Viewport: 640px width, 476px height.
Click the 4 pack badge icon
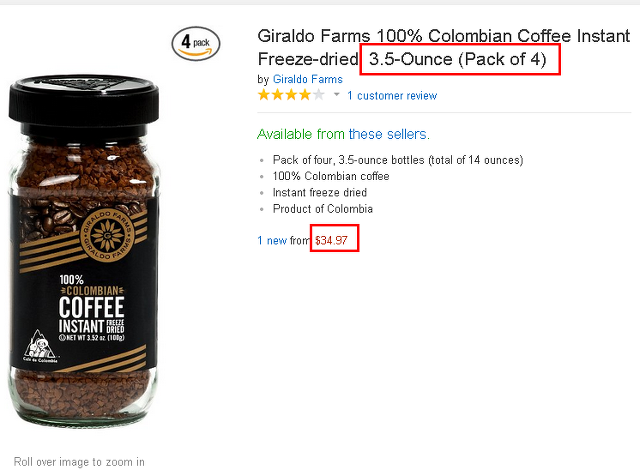pyautogui.click(x=196, y=43)
